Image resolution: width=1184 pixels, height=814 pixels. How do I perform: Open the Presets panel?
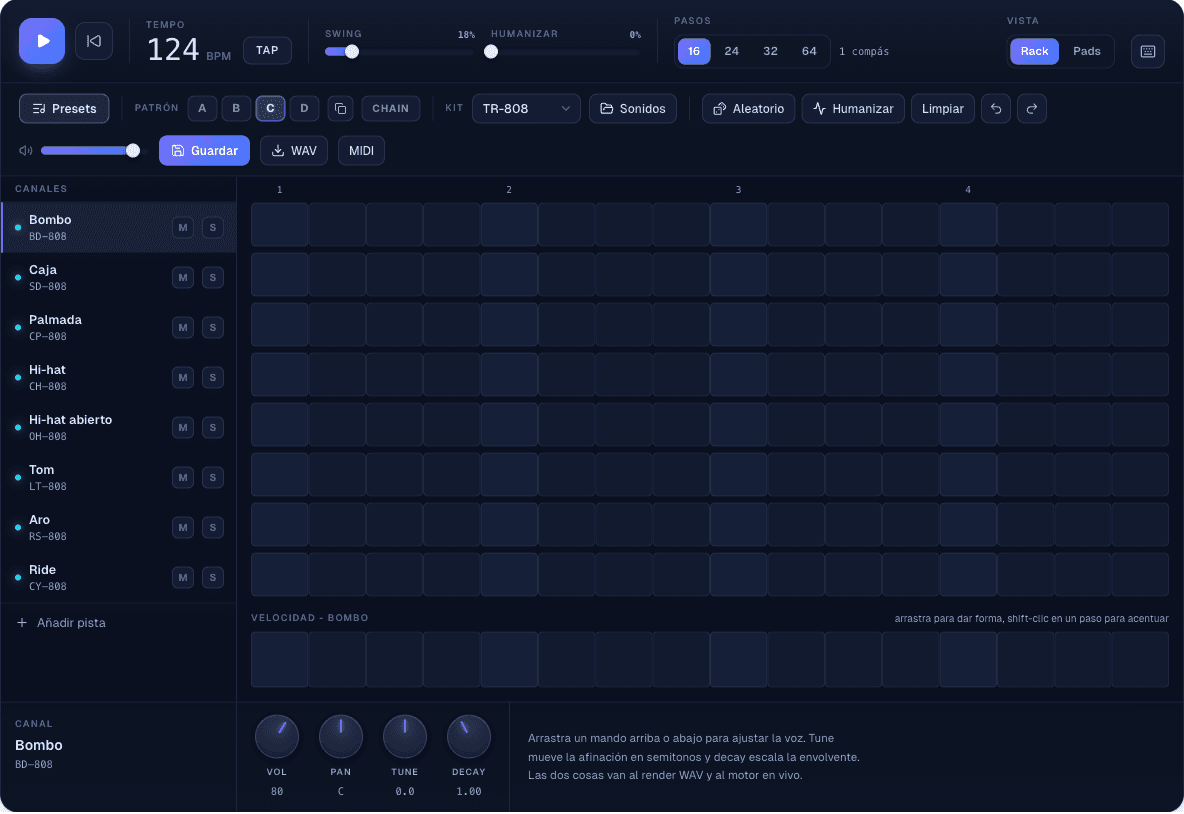point(64,109)
